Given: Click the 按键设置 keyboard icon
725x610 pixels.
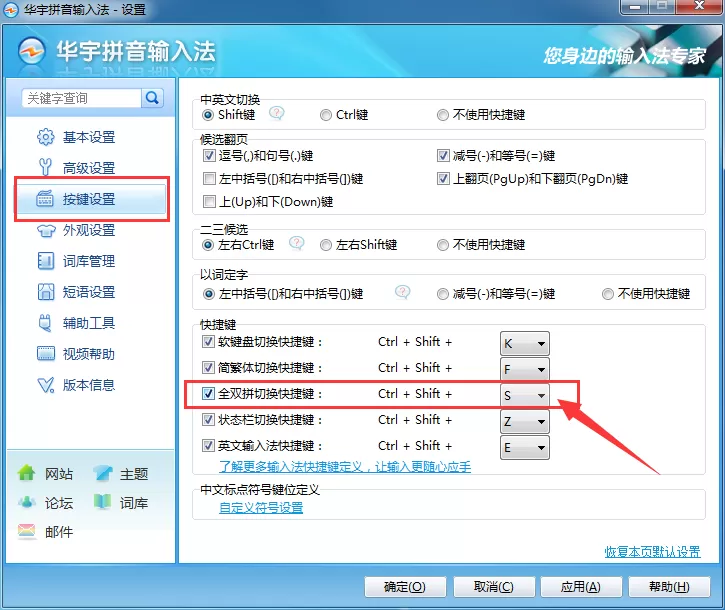Looking at the screenshot, I should (x=45, y=199).
